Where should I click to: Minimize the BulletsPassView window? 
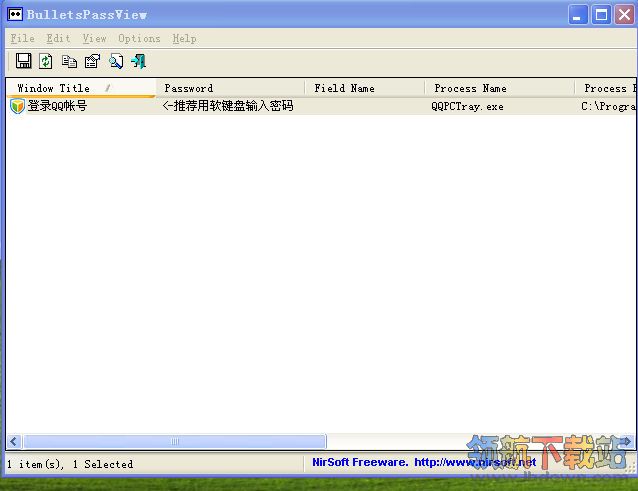578,15
